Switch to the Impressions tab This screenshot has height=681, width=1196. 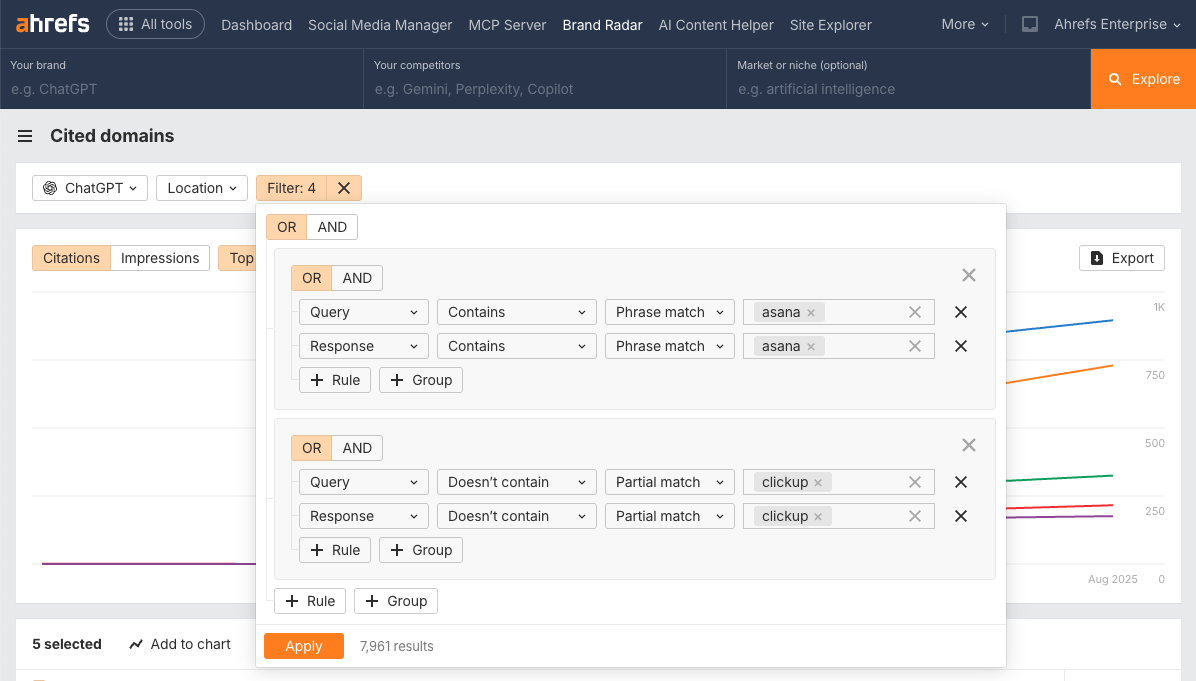[x=159, y=257]
